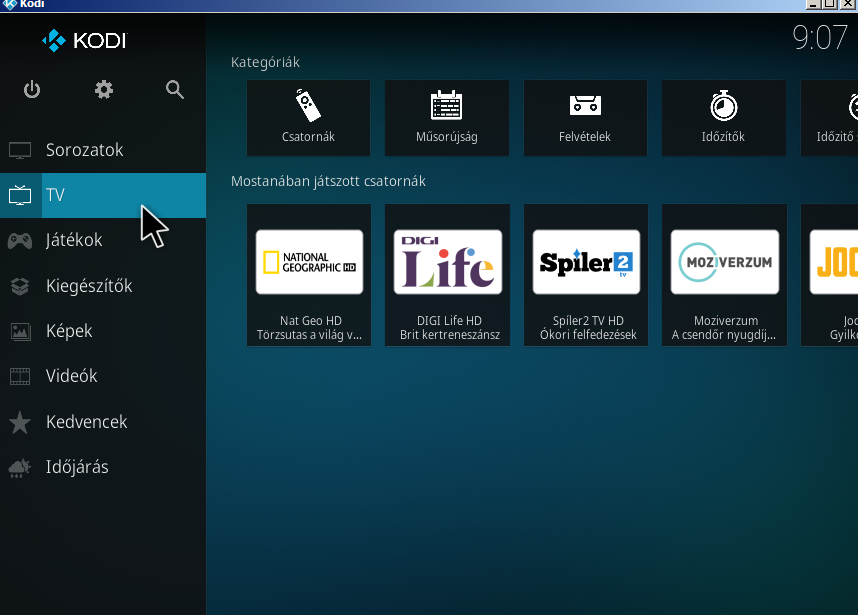Click the Időjárás cloud icon
Image resolution: width=858 pixels, height=615 pixels.
click(20, 467)
